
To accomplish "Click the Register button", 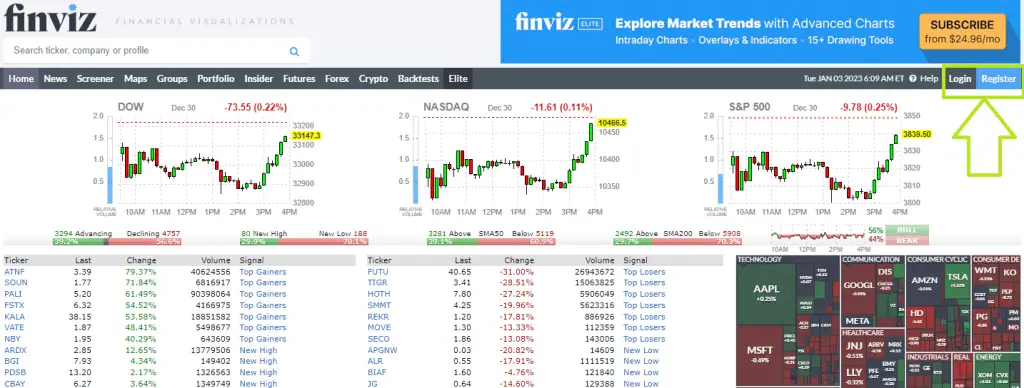I will [999, 79].
